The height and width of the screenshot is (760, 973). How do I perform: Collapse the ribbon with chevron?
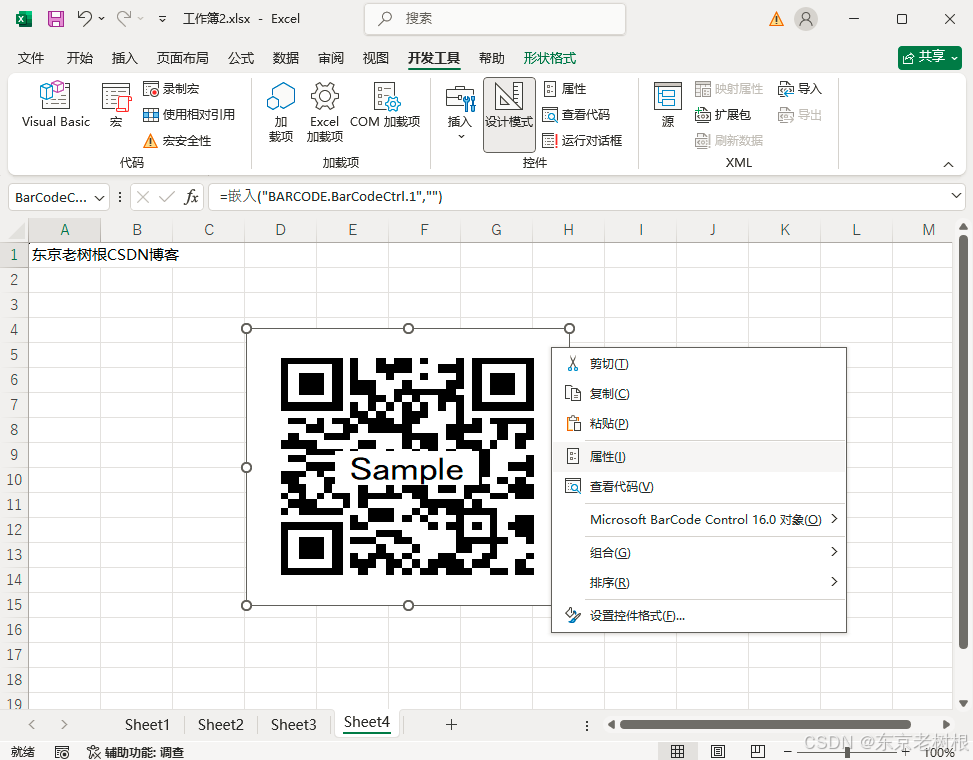(x=948, y=164)
